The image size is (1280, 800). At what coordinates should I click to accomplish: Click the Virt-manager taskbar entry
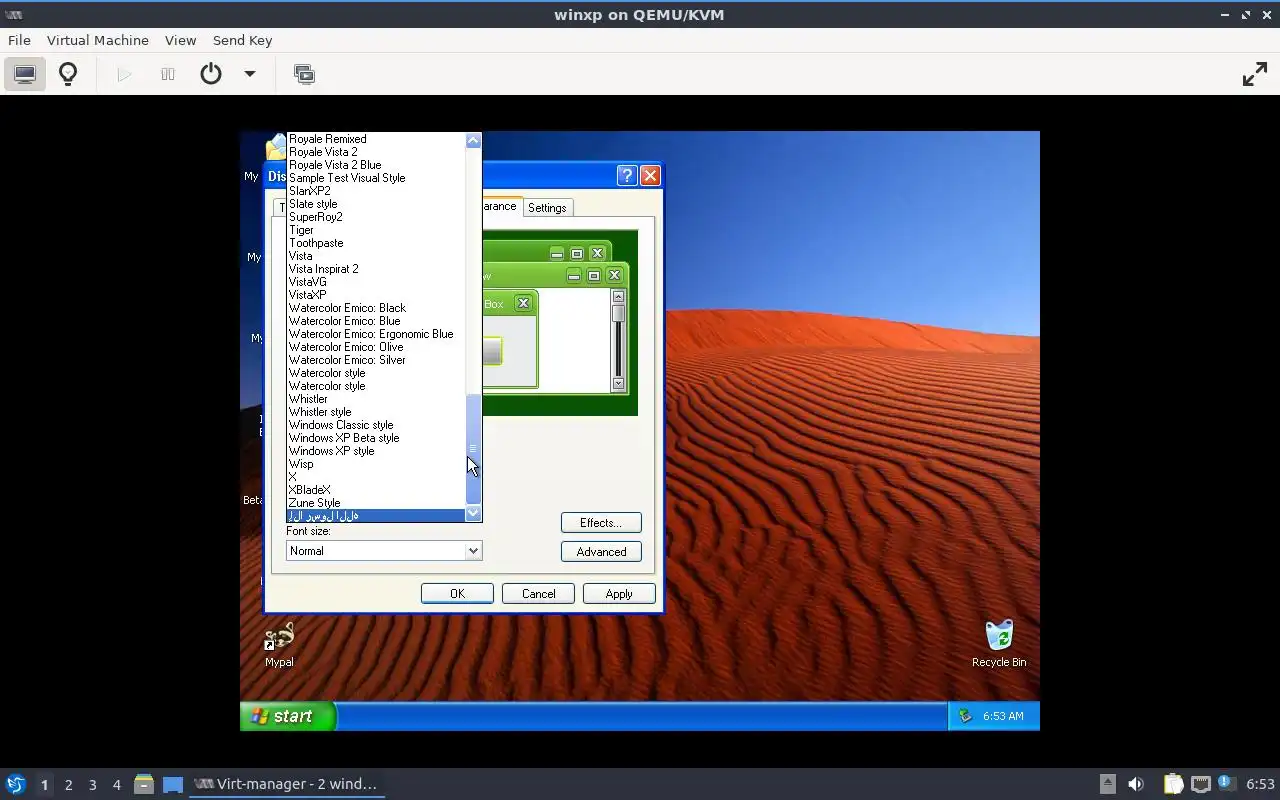pyautogui.click(x=286, y=784)
